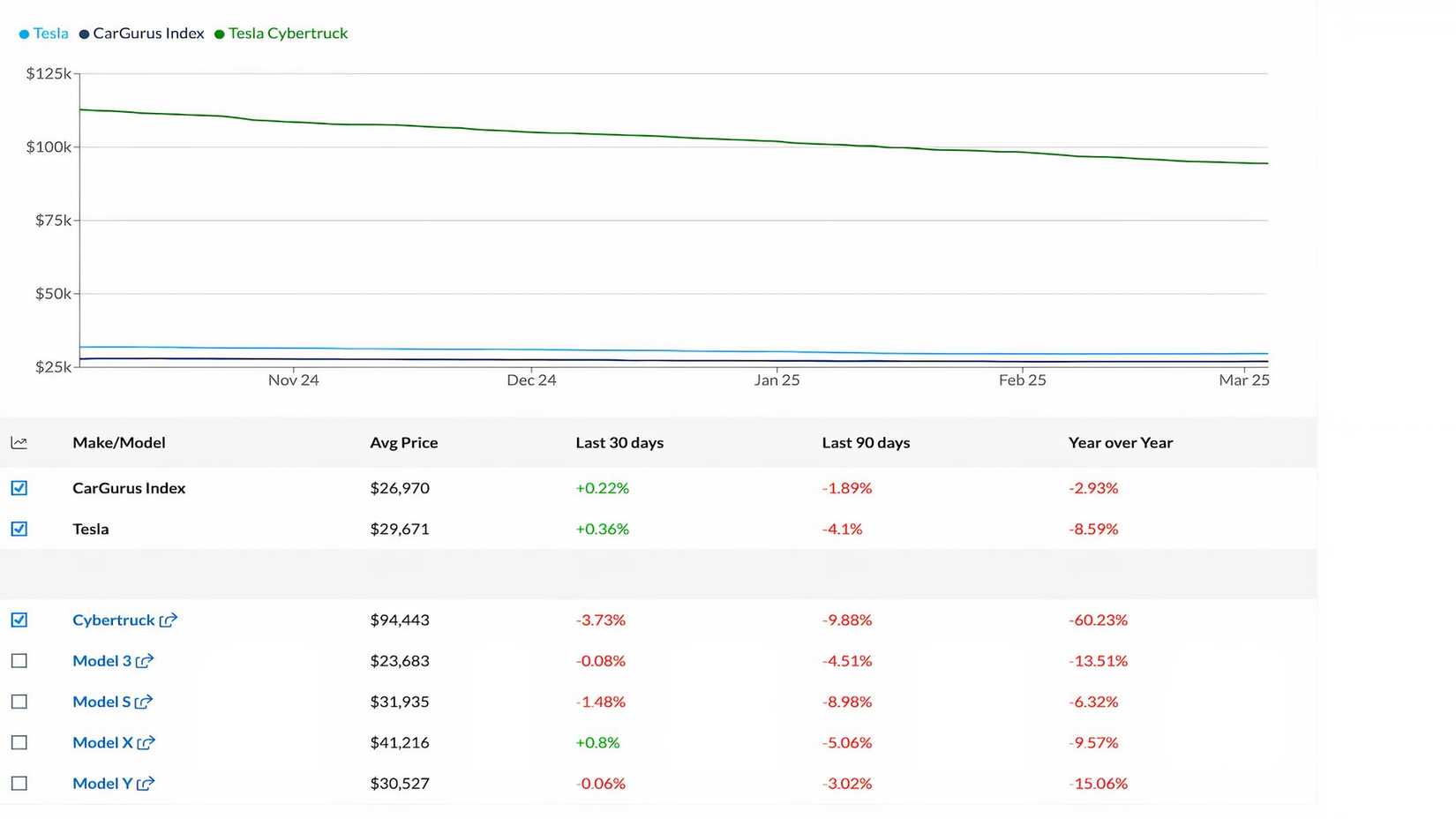Image resolution: width=1456 pixels, height=819 pixels.
Task: Click the green Tesla Cybertruck legend dot
Action: point(220,34)
